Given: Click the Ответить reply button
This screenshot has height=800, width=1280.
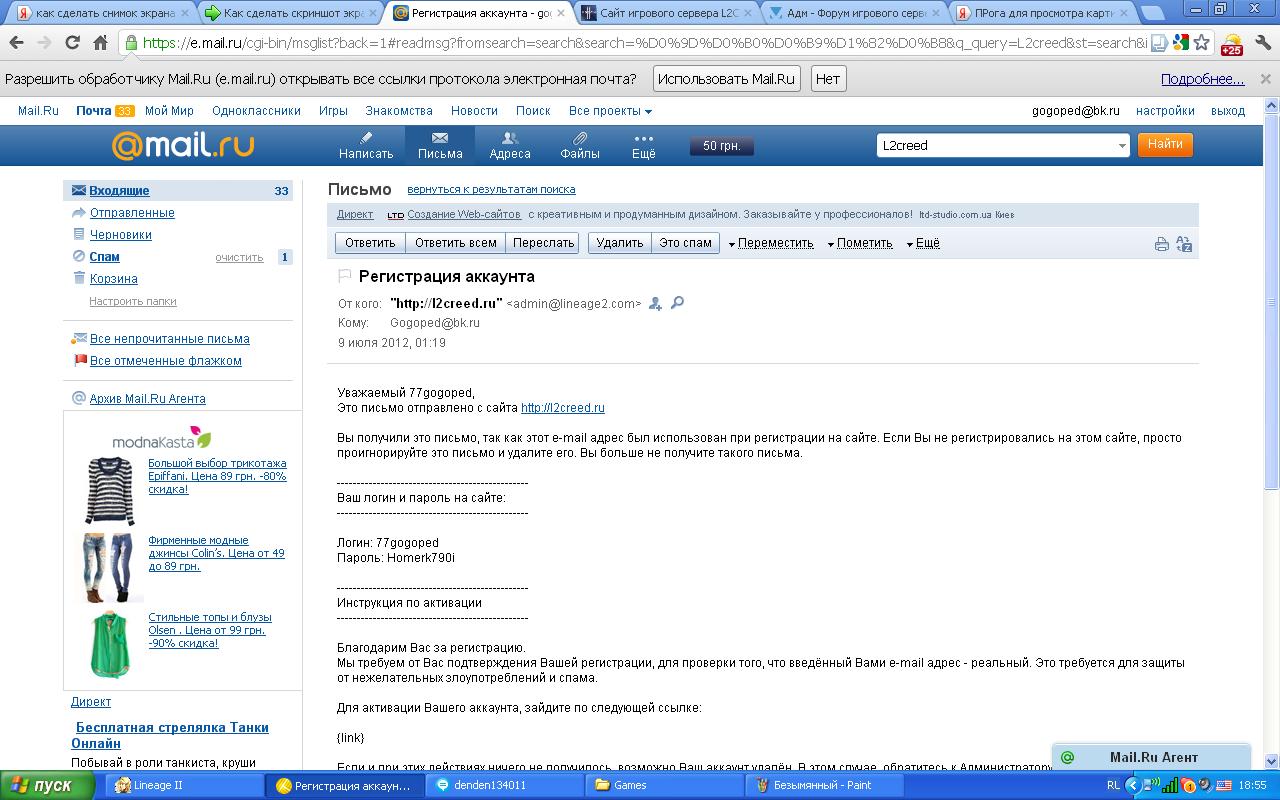Looking at the screenshot, I should tap(370, 243).
